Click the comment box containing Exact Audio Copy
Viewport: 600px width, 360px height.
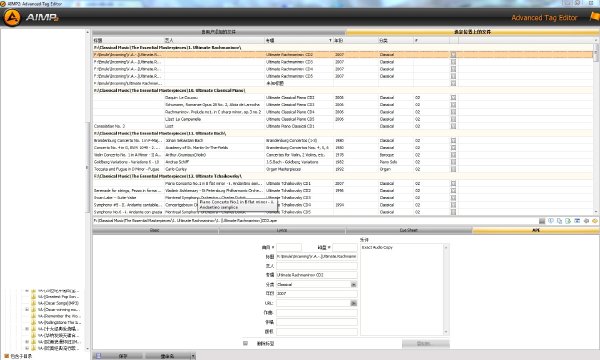click(x=402, y=290)
